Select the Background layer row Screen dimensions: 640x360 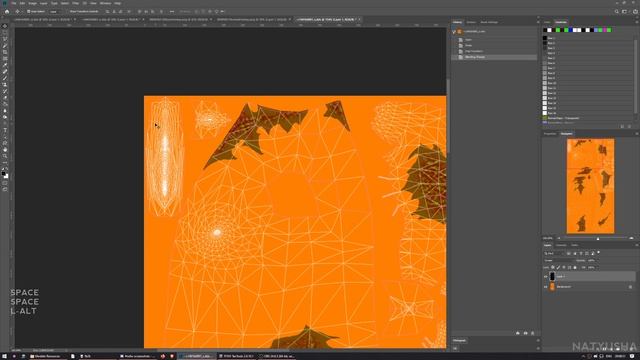point(589,287)
